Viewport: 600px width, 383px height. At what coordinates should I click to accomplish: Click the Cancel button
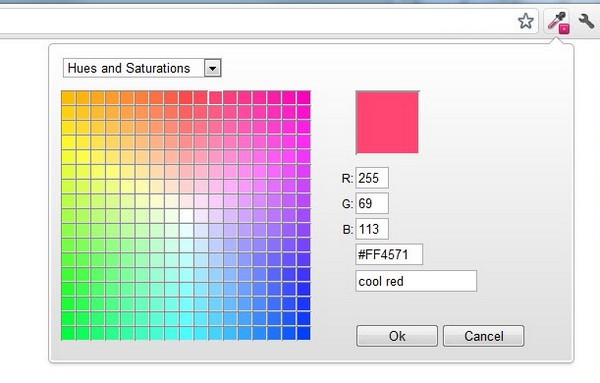click(x=484, y=336)
